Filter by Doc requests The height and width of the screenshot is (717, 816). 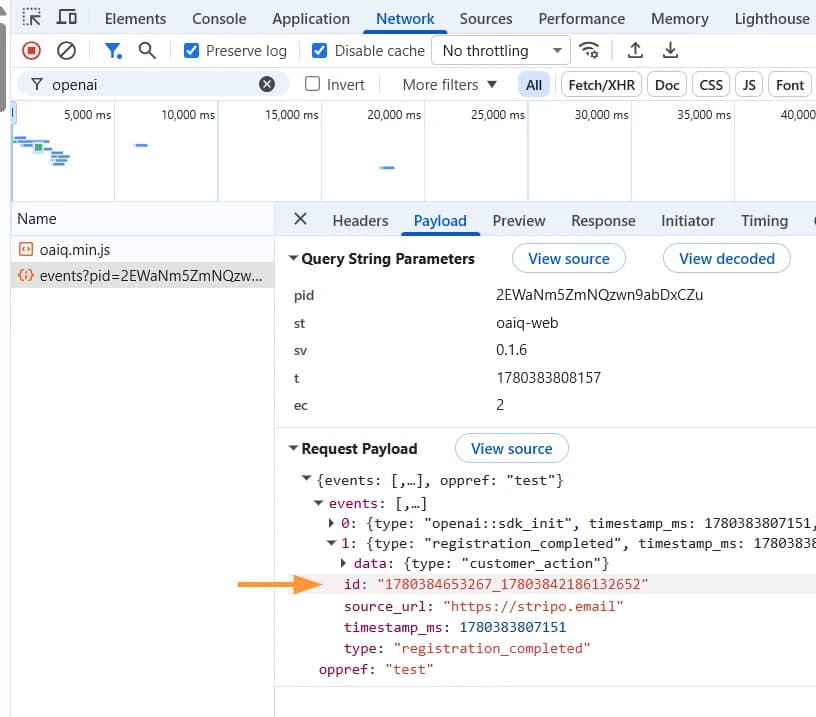pos(667,85)
